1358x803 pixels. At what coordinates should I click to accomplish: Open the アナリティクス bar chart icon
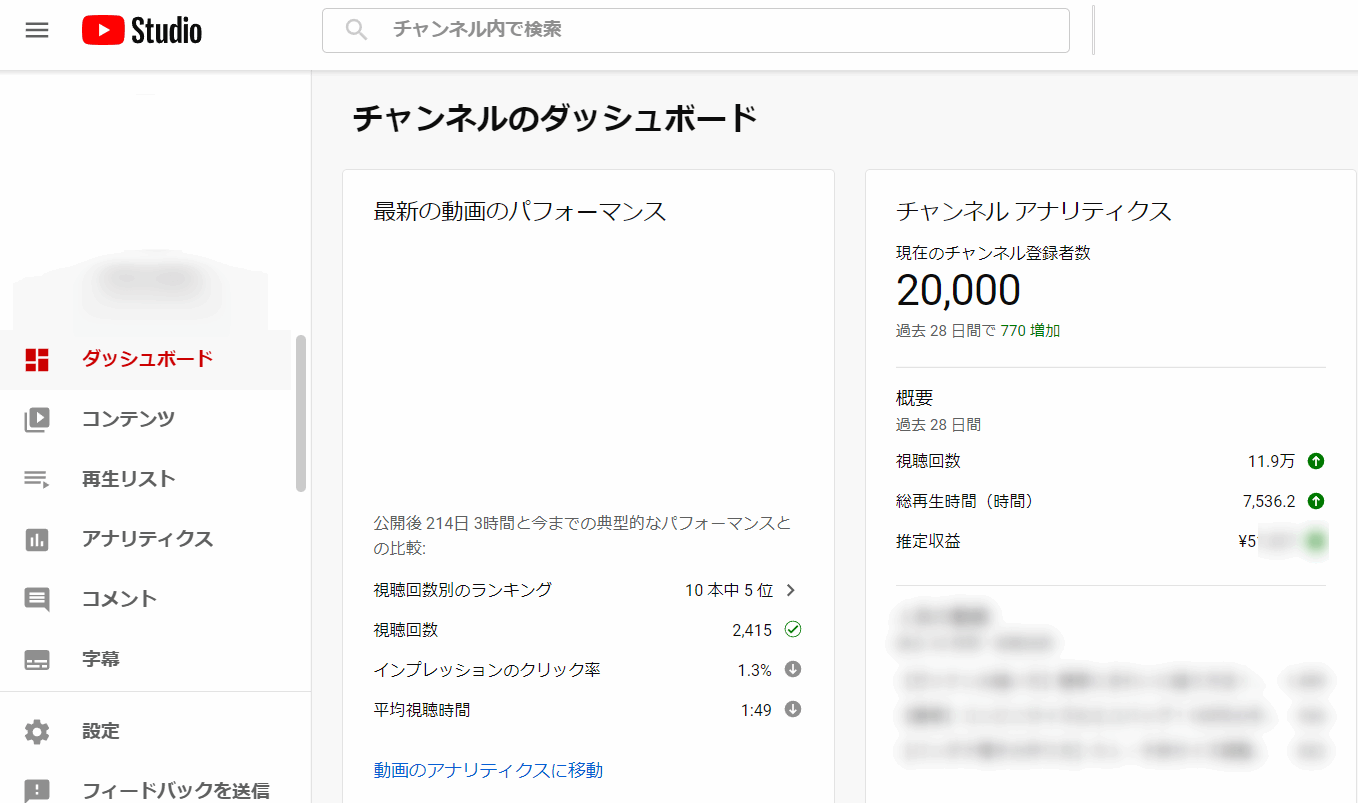(37, 539)
